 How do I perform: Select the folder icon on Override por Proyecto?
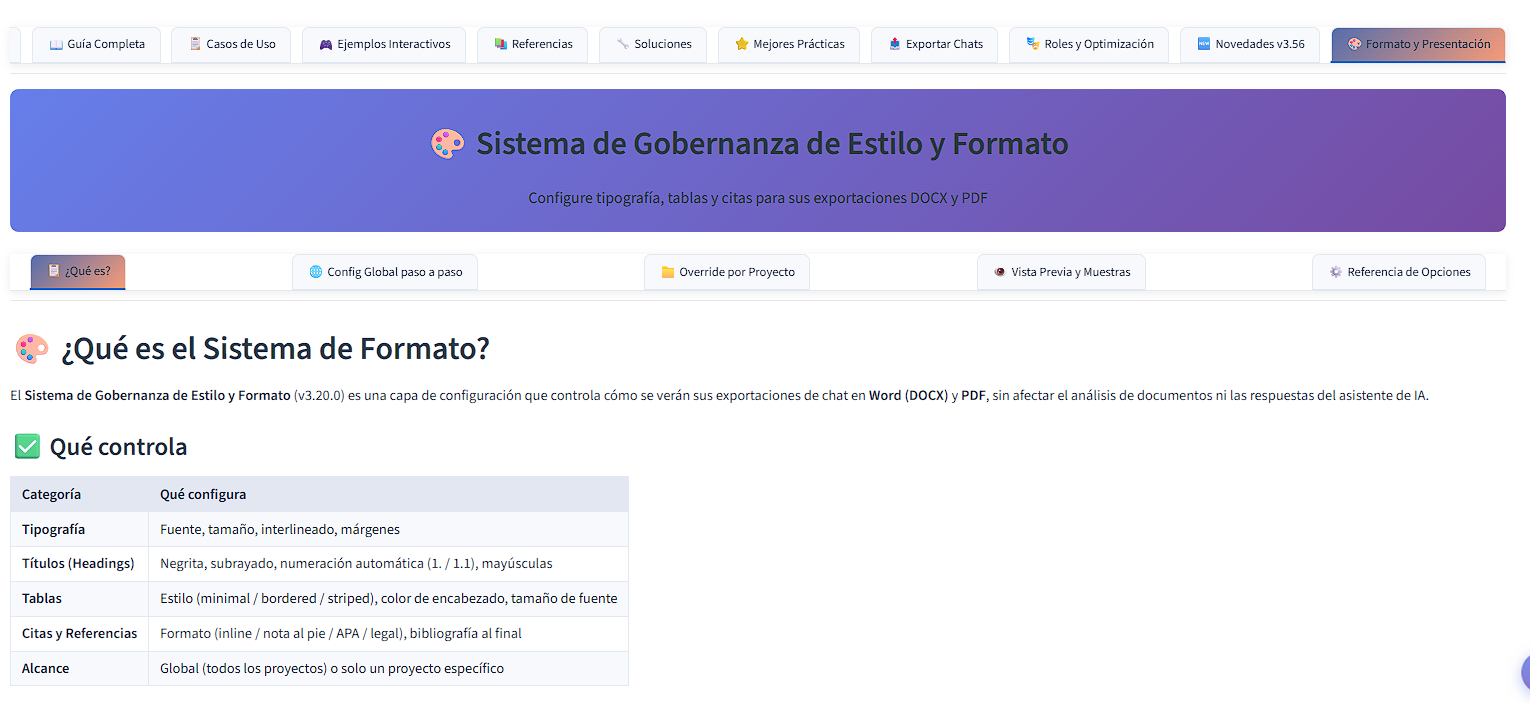pyautogui.click(x=668, y=271)
